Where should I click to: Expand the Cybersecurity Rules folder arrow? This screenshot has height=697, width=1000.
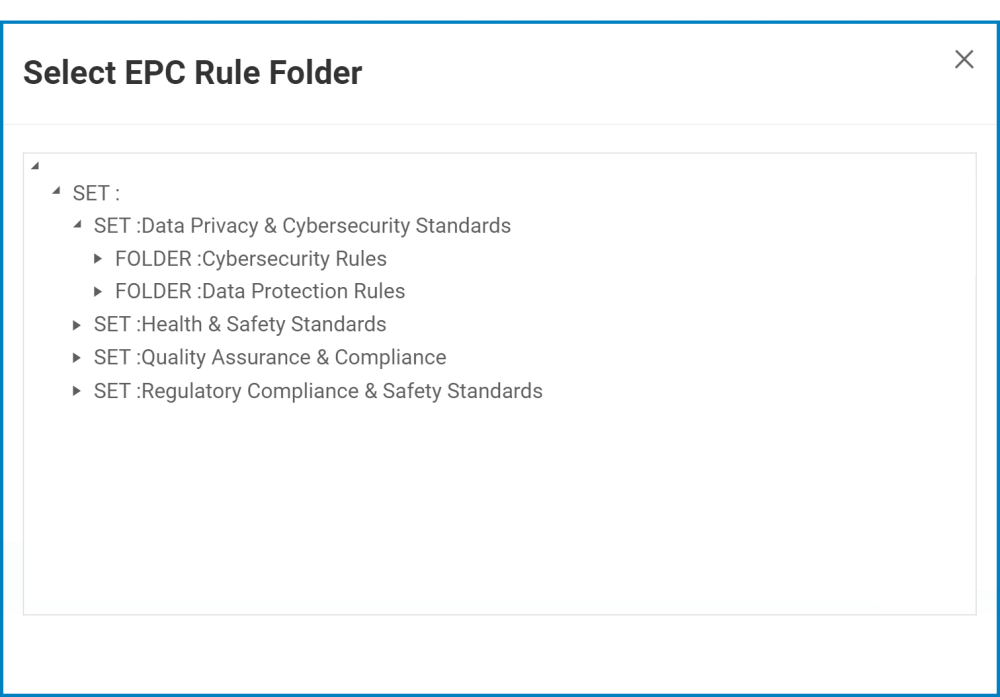(x=98, y=258)
